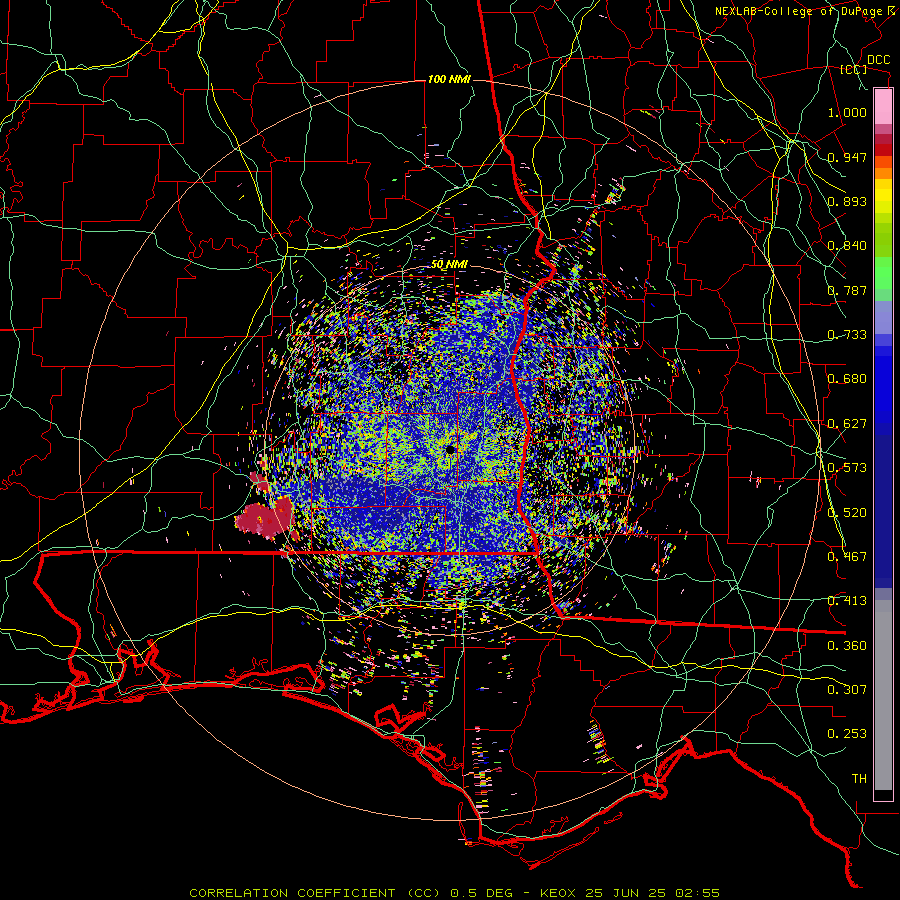
Task: Click the 0.413 scale value
Action: (x=847, y=601)
